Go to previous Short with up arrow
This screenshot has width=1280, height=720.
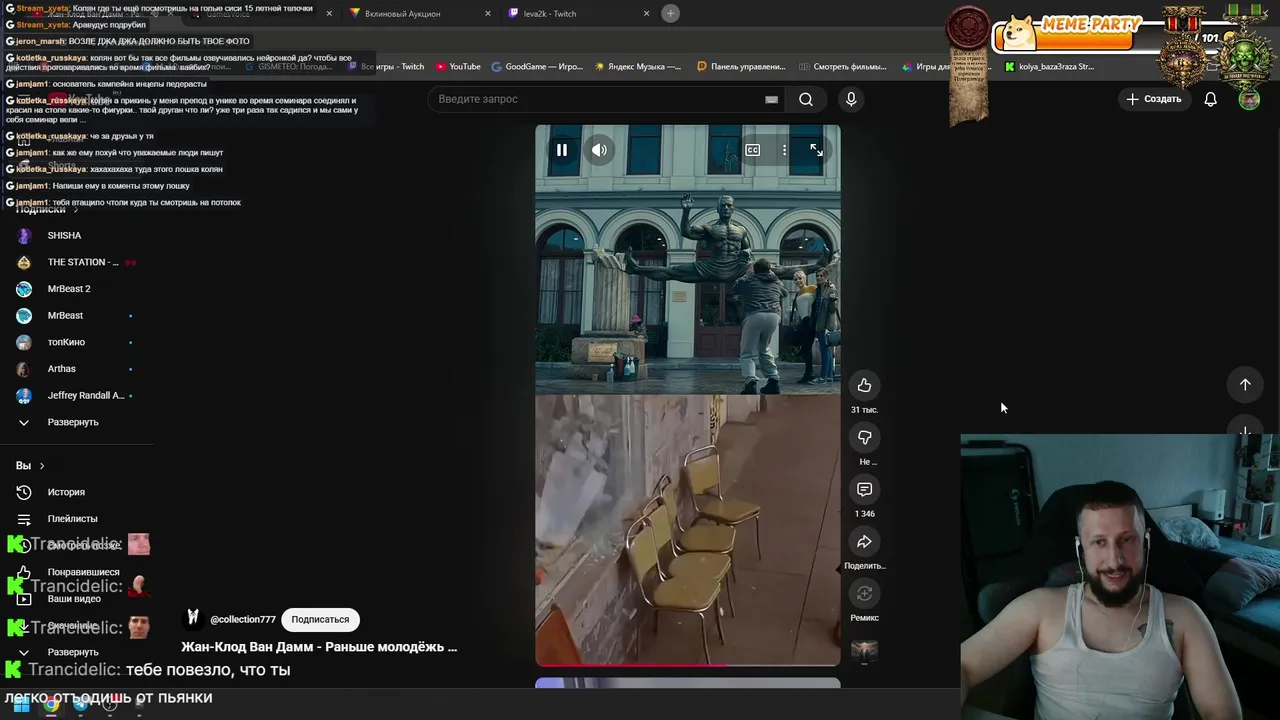point(1245,384)
